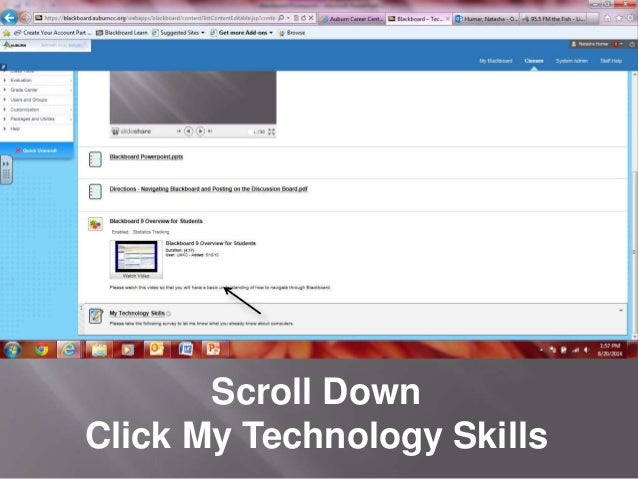Click the favorites bar add star icon

7,33
